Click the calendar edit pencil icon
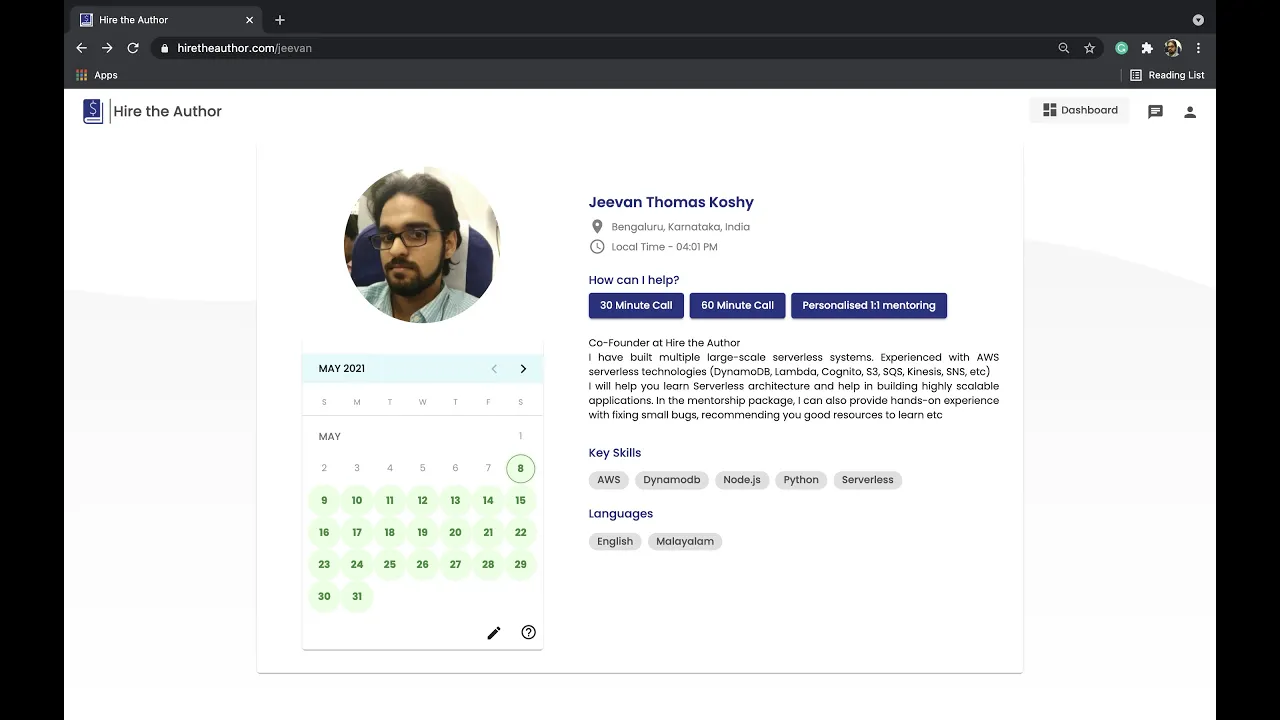Image resolution: width=1280 pixels, height=720 pixels. pos(494,633)
